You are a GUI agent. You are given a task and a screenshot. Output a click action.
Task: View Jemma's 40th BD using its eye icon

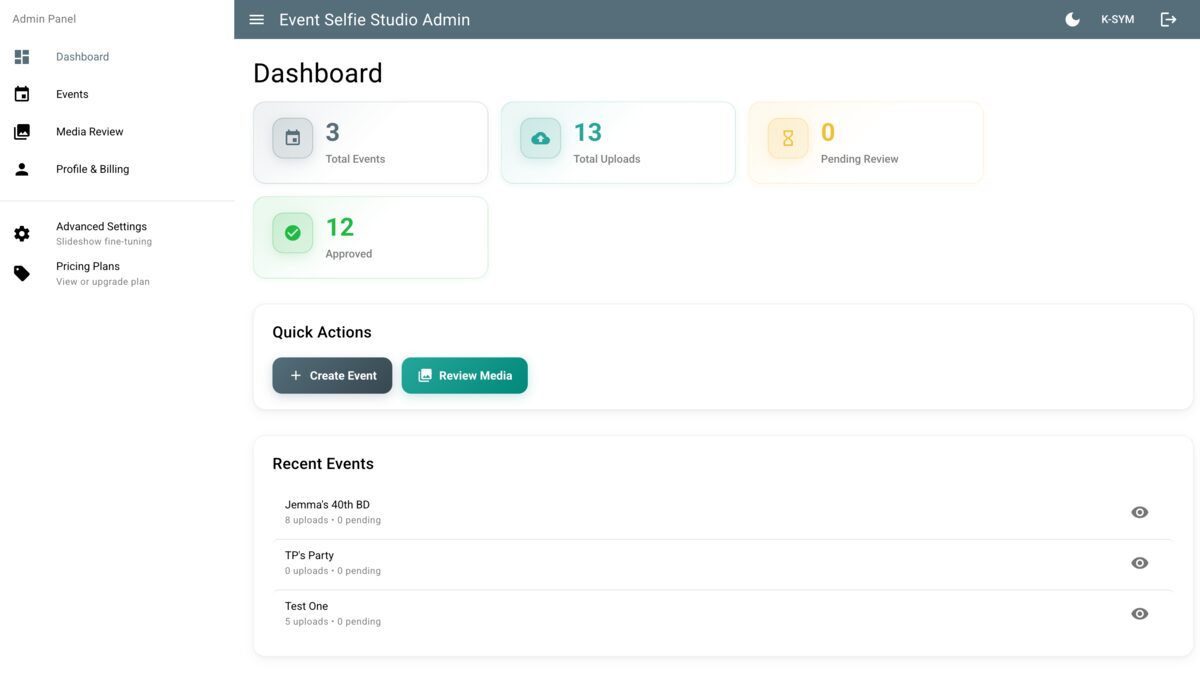pos(1139,511)
